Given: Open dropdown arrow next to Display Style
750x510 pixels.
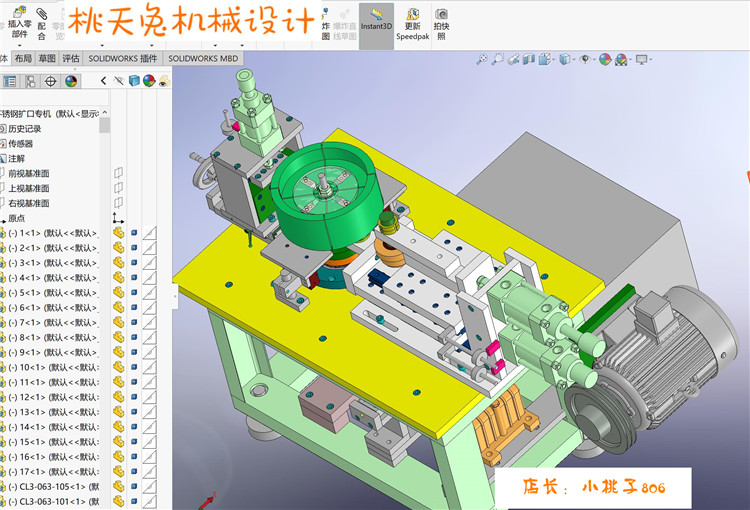Looking at the screenshot, I should pyautogui.click(x=573, y=60).
